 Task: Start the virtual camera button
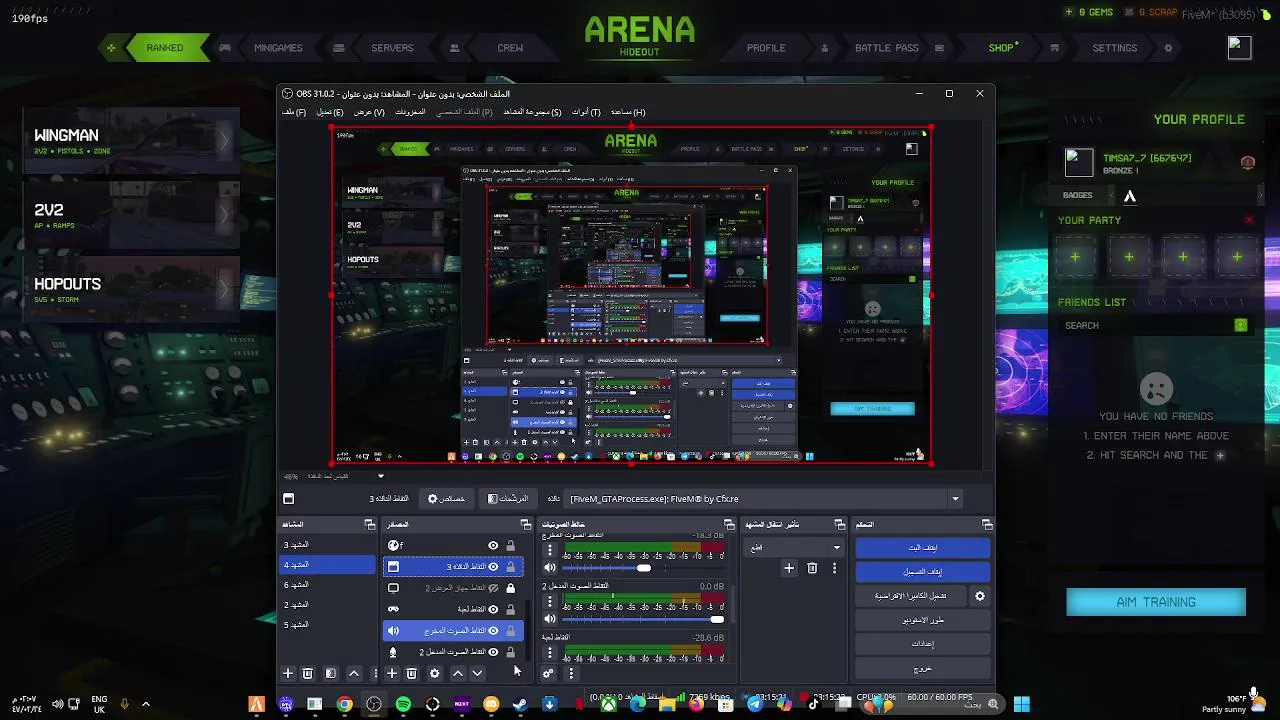coord(912,596)
